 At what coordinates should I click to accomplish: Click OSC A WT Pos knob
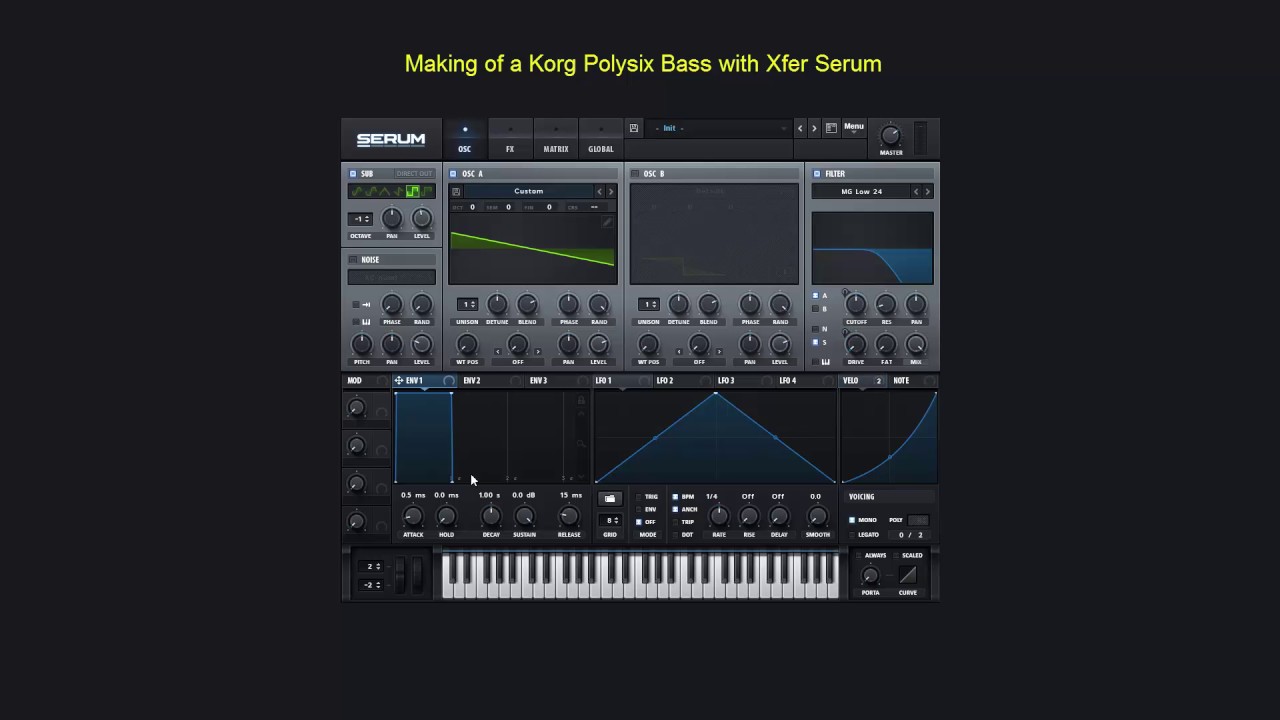coord(467,345)
